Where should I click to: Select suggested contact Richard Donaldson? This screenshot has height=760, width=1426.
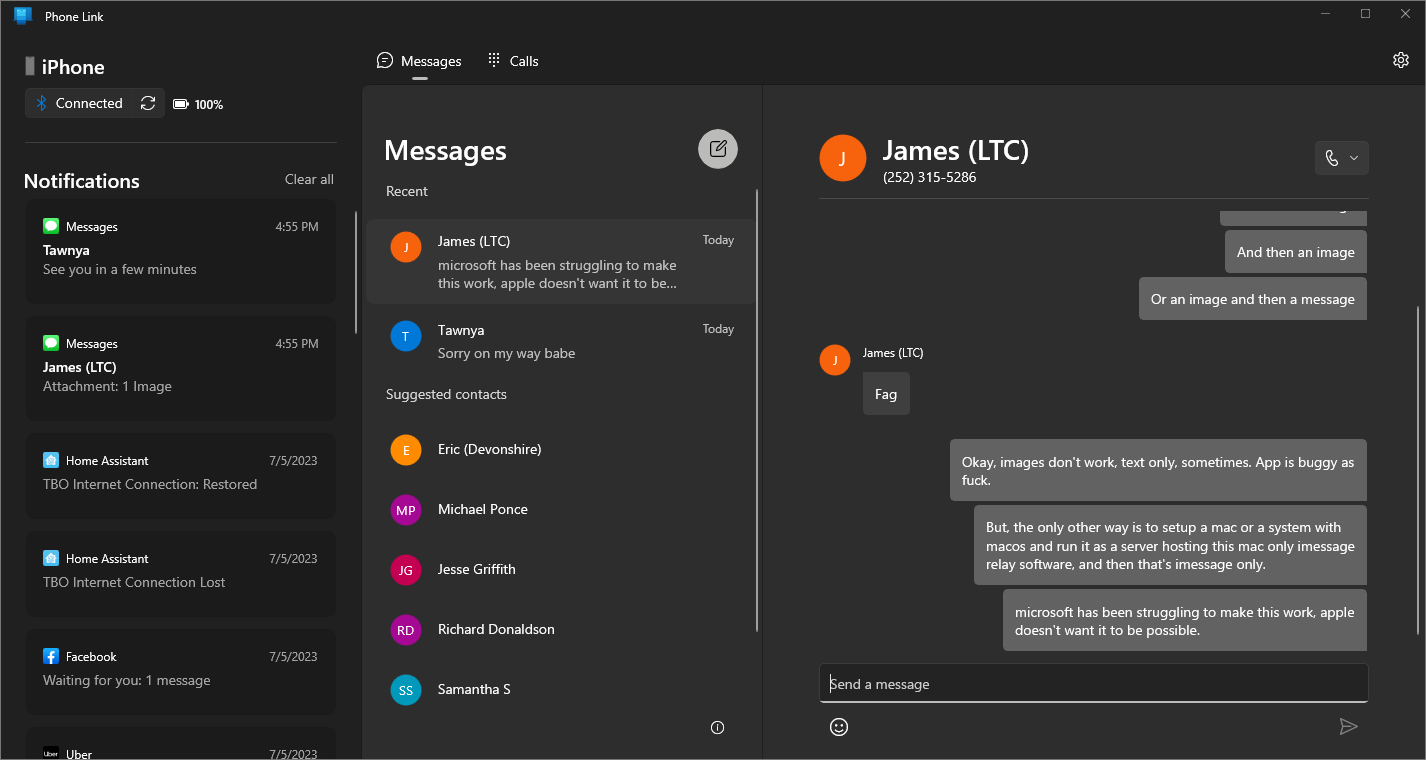point(560,630)
